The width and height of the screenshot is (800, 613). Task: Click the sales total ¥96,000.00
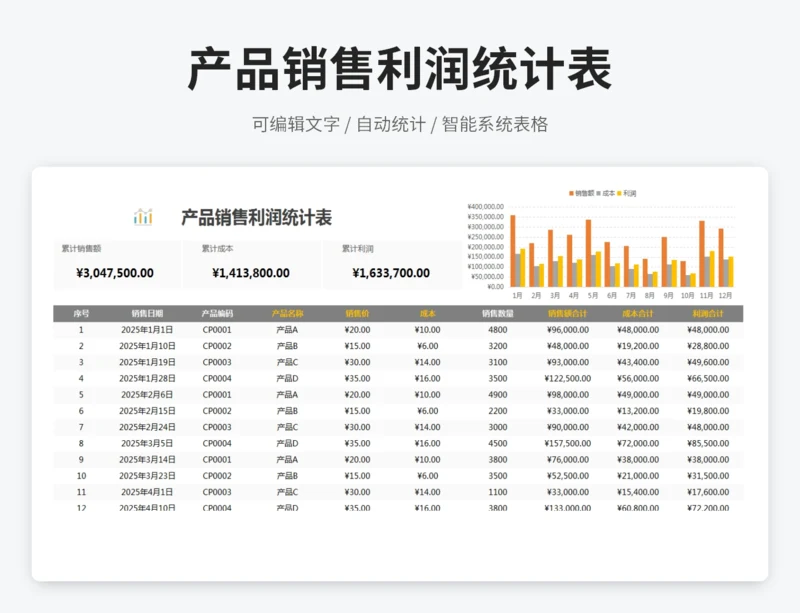(x=568, y=330)
